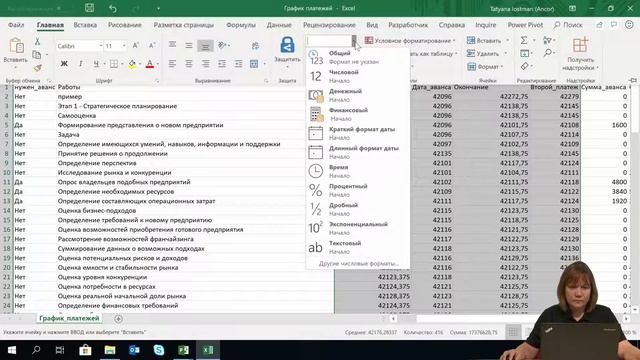This screenshot has width=640, height=360.
Task: Toggle underline formatting (Ч)
Action: 96,64
